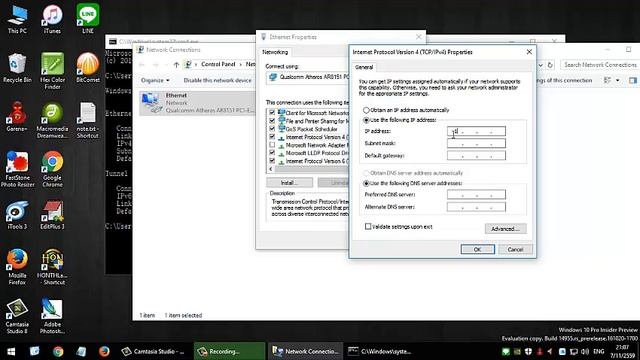Screen dimensions: 640x360
Task: Launch Garena+ from the desktop
Action: (x=17, y=117)
